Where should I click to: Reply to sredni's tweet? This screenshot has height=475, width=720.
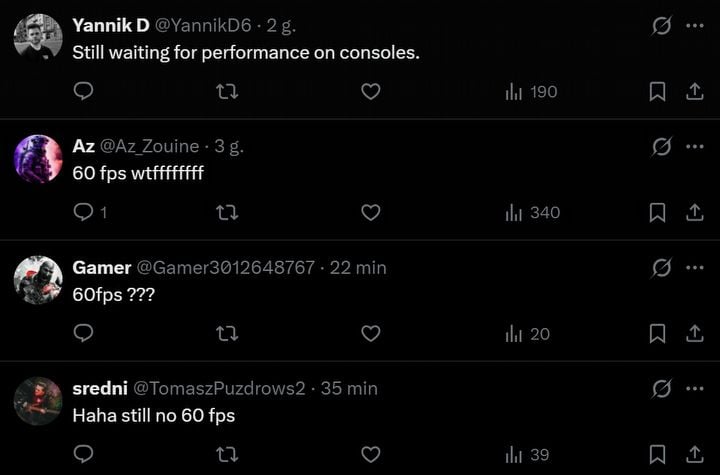click(x=84, y=454)
